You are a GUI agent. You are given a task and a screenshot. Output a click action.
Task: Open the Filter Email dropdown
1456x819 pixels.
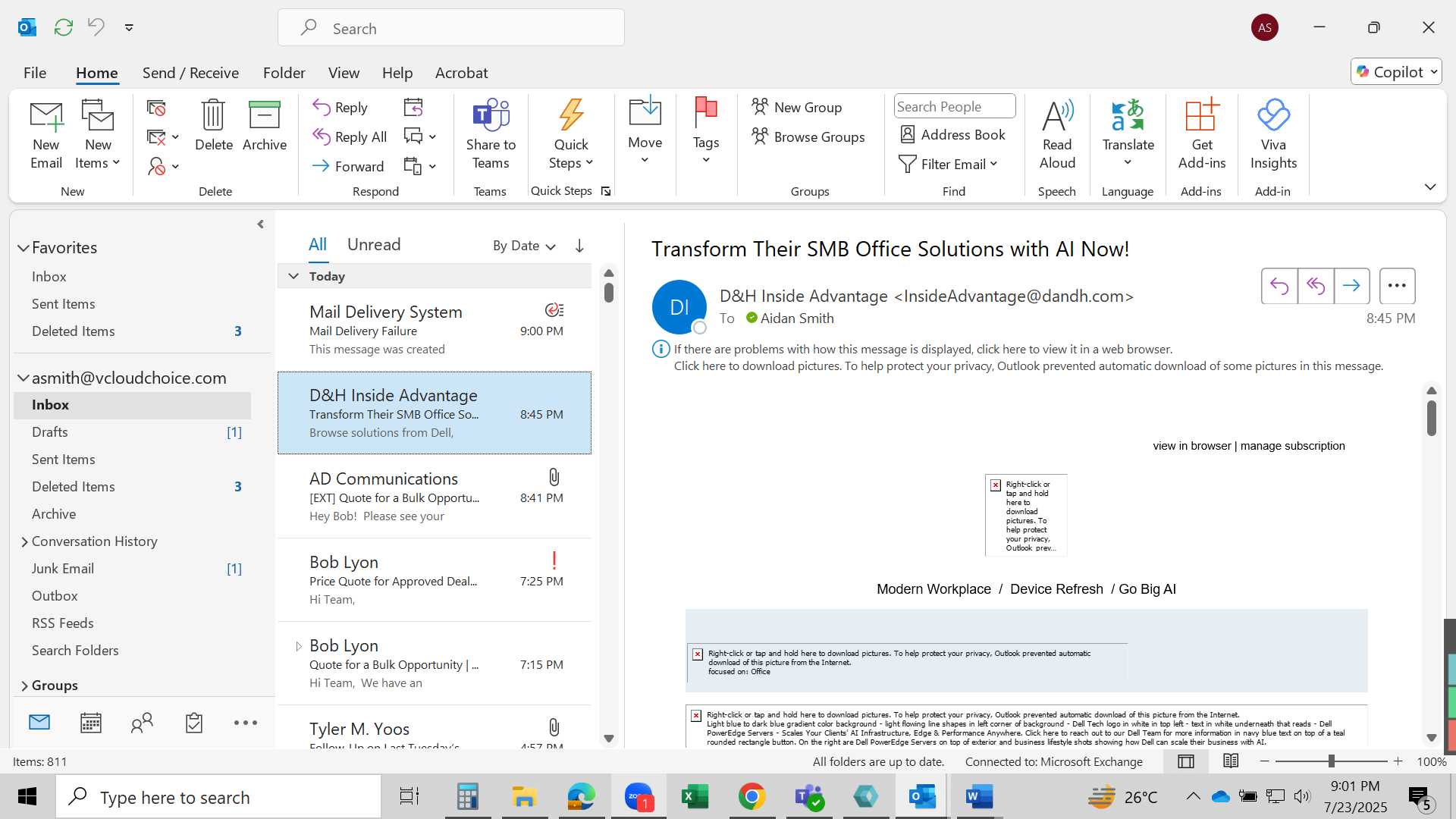(948, 164)
